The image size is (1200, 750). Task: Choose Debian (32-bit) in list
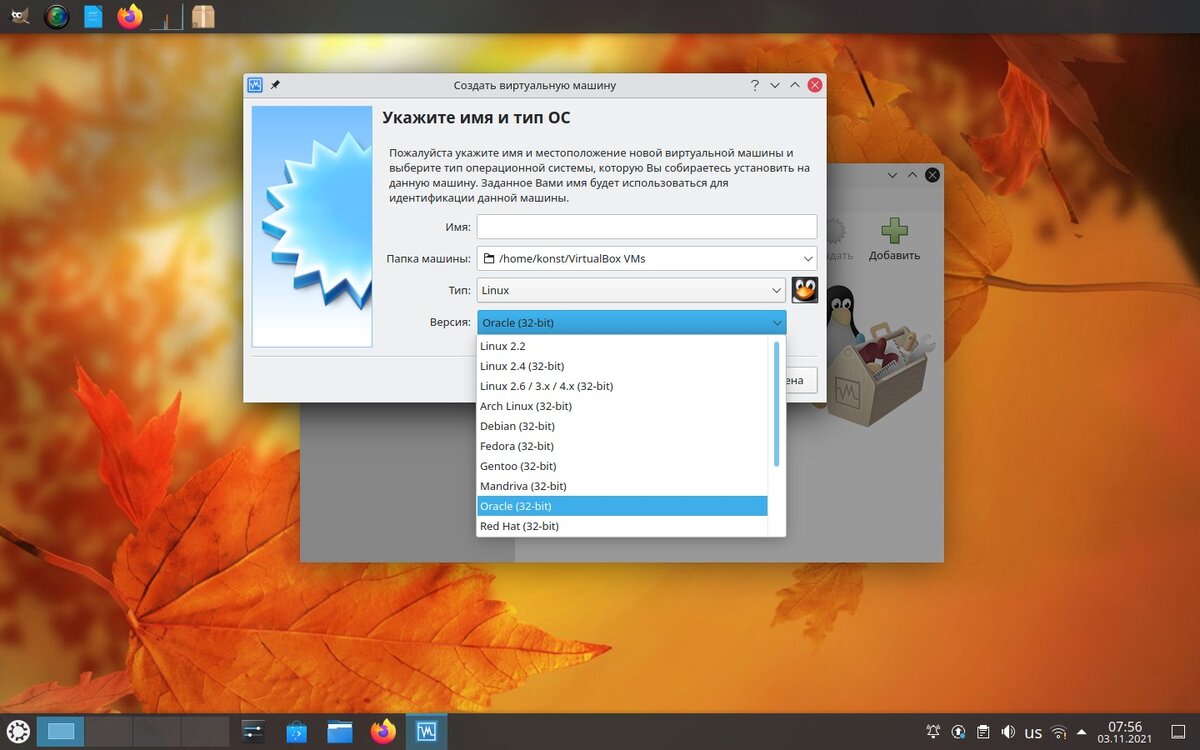tap(622, 426)
